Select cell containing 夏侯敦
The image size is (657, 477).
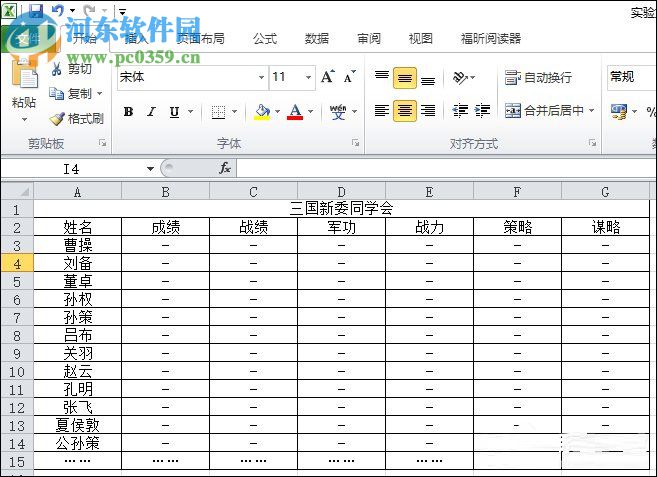click(78, 425)
